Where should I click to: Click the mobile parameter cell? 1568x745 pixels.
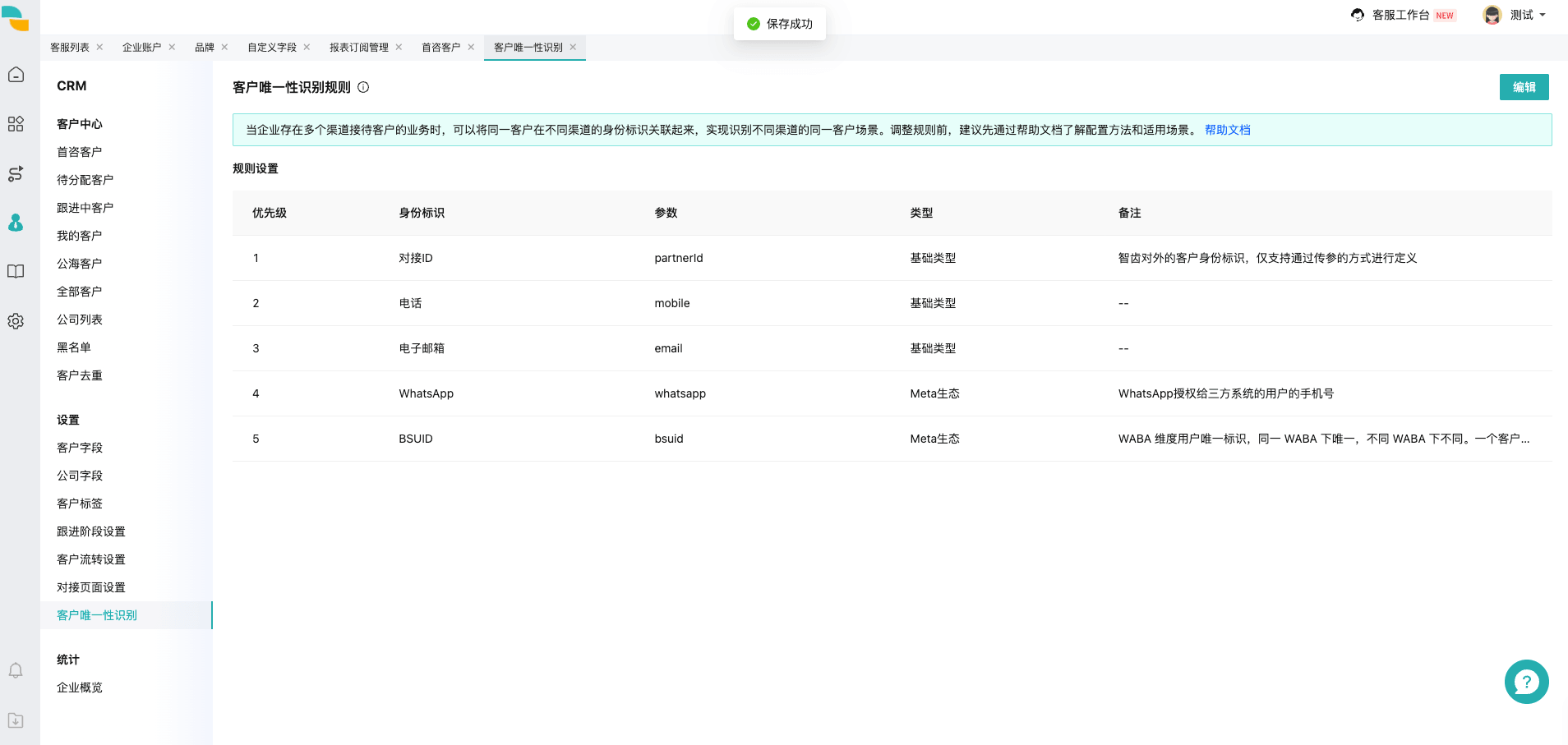point(672,303)
